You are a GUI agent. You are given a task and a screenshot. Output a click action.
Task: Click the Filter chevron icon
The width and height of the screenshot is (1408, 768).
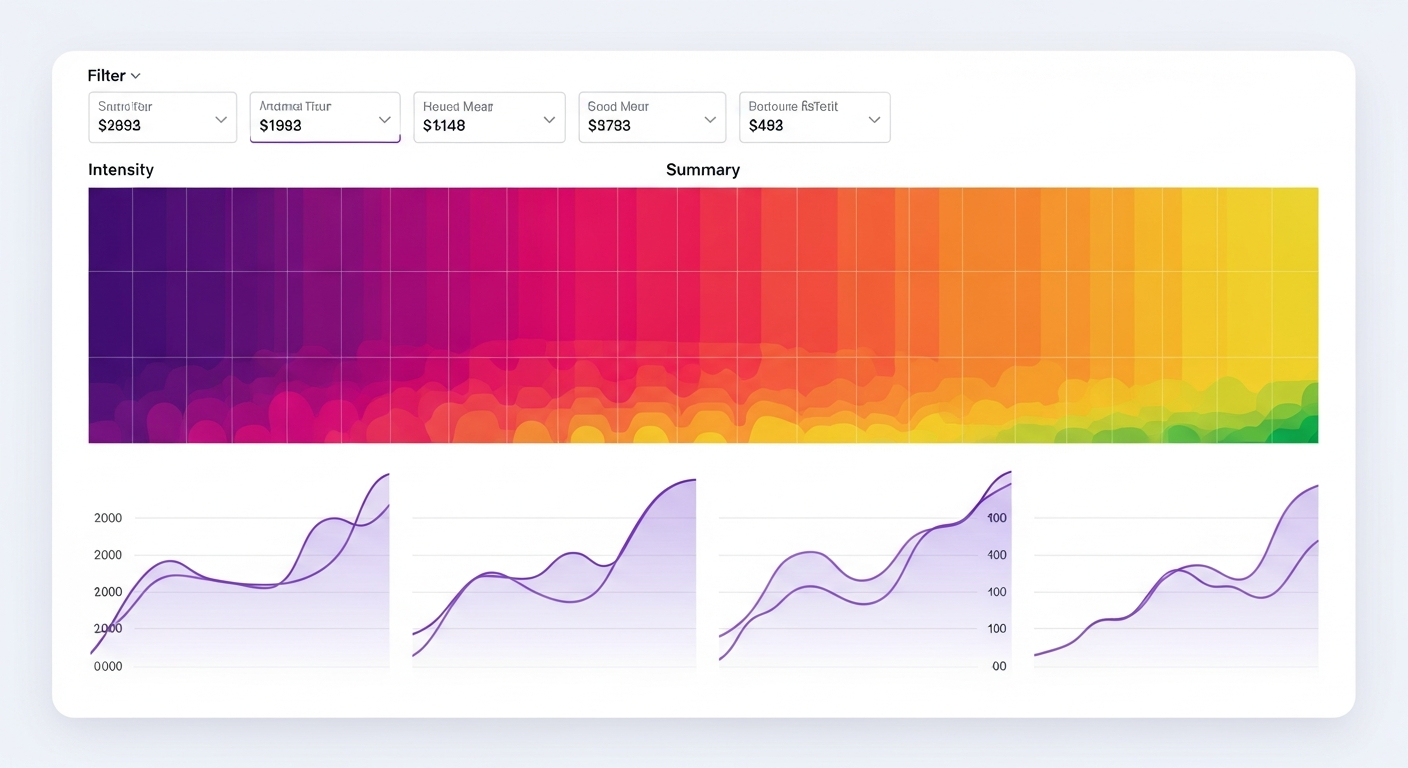(136, 76)
